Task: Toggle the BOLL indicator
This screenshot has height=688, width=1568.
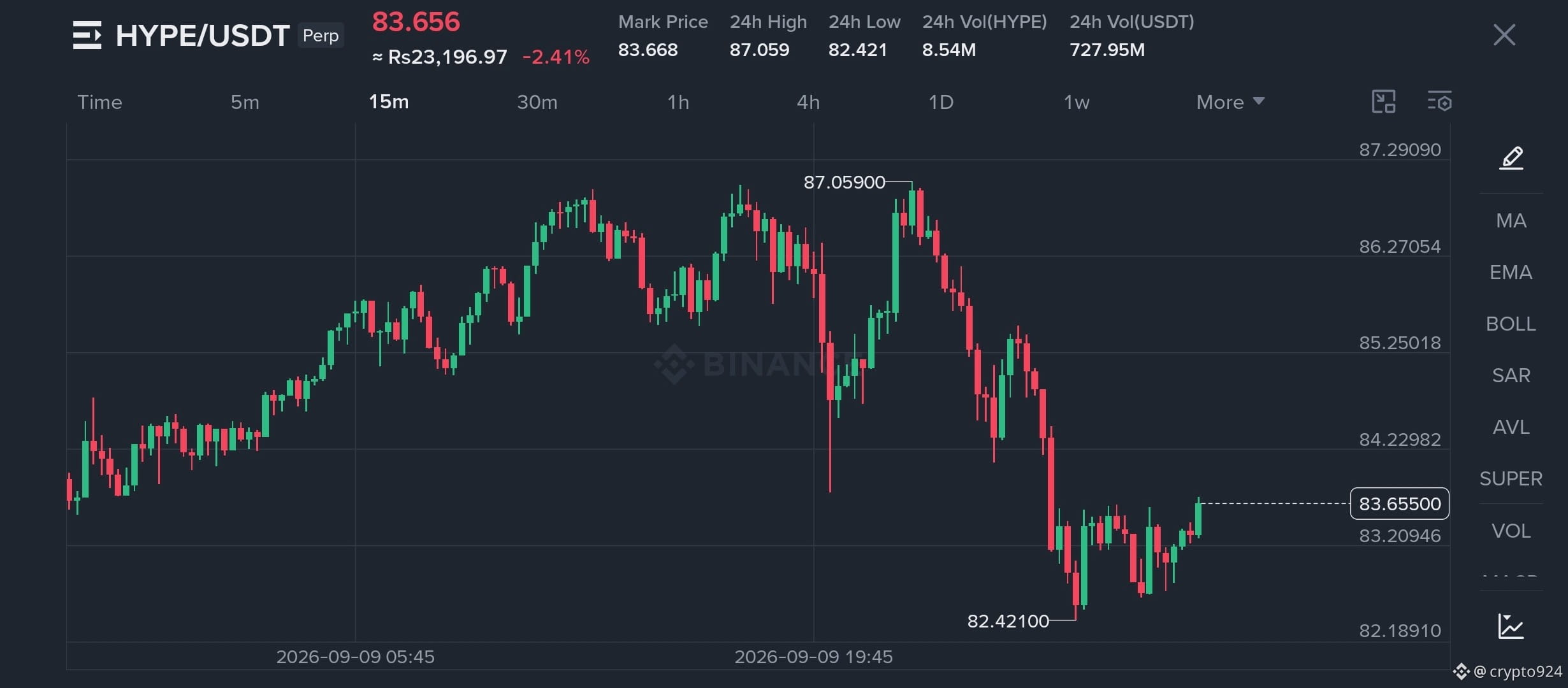Action: (x=1511, y=324)
